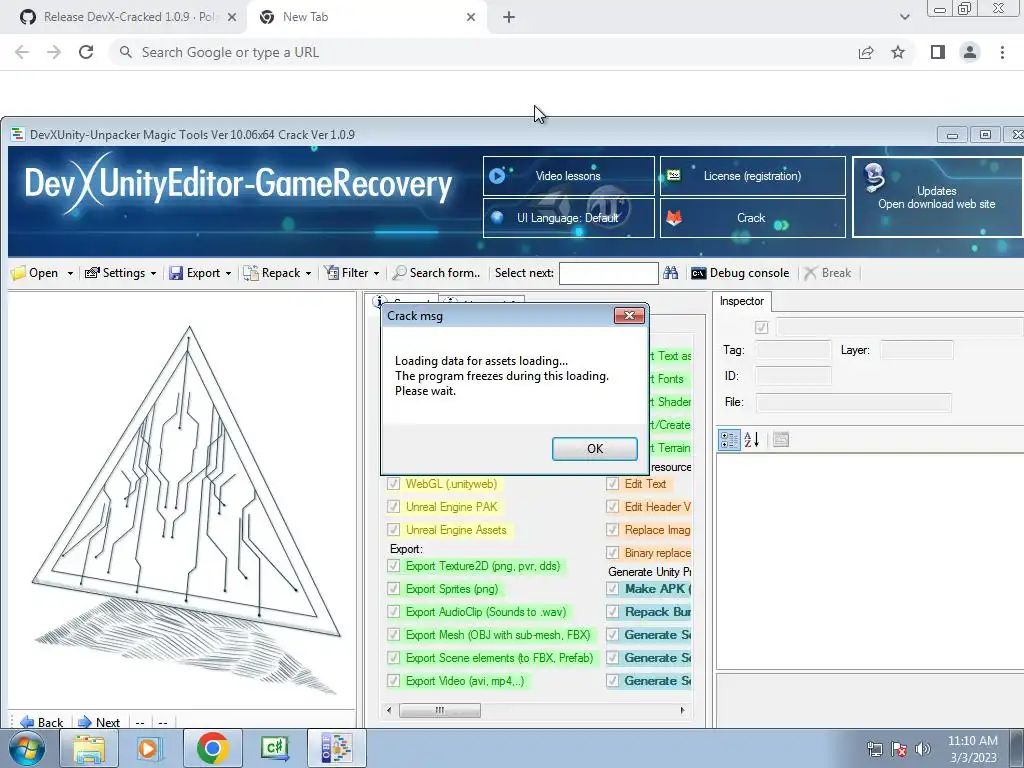Toggle Export Texture2D (png, pvr, dds) checkbox
Viewport: 1024px width, 768px height.
click(393, 566)
